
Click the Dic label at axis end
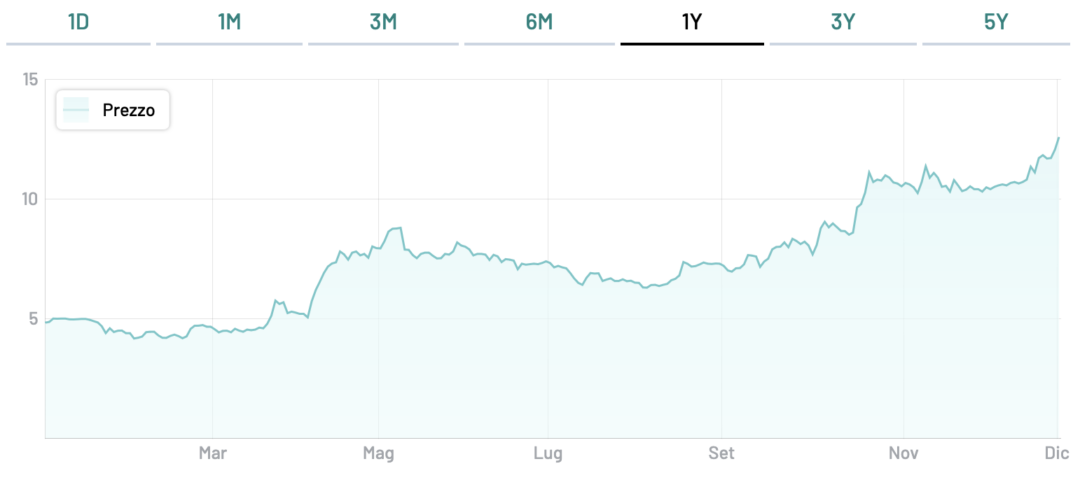point(1057,454)
